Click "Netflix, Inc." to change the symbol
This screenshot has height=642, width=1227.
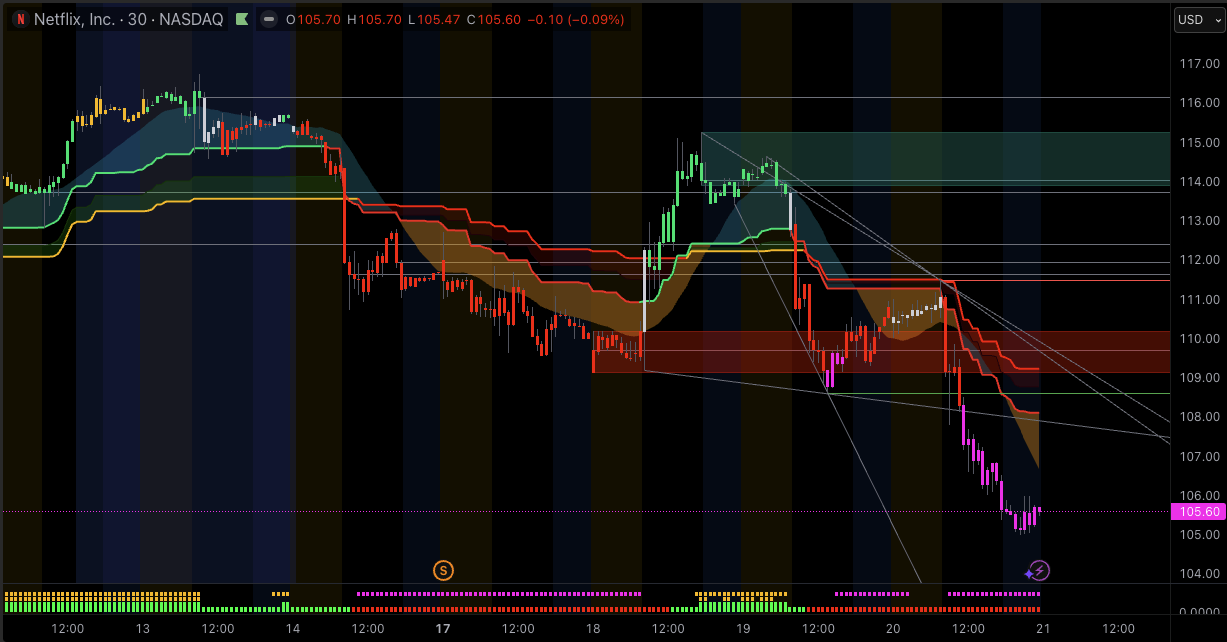(x=75, y=19)
